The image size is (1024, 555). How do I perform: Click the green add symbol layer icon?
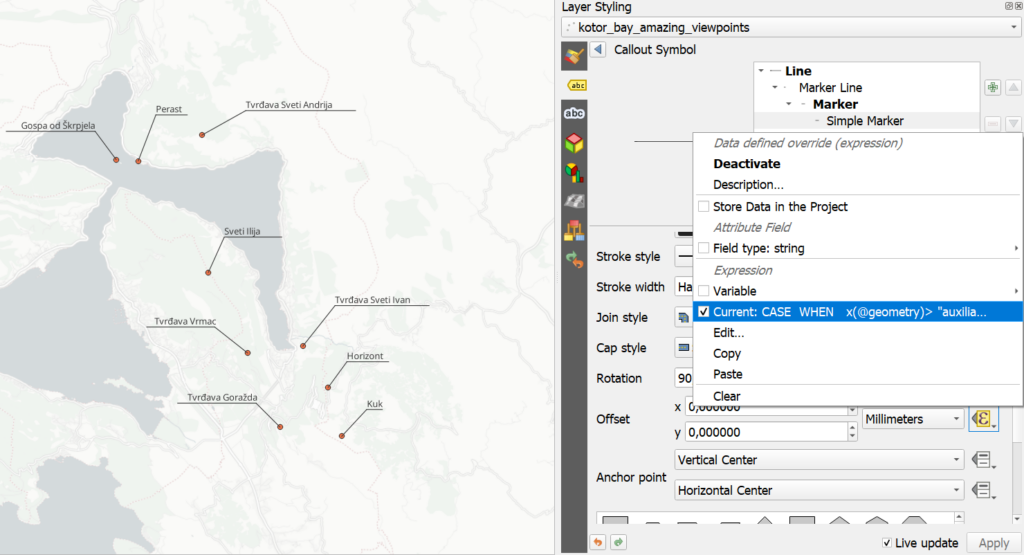(x=993, y=87)
